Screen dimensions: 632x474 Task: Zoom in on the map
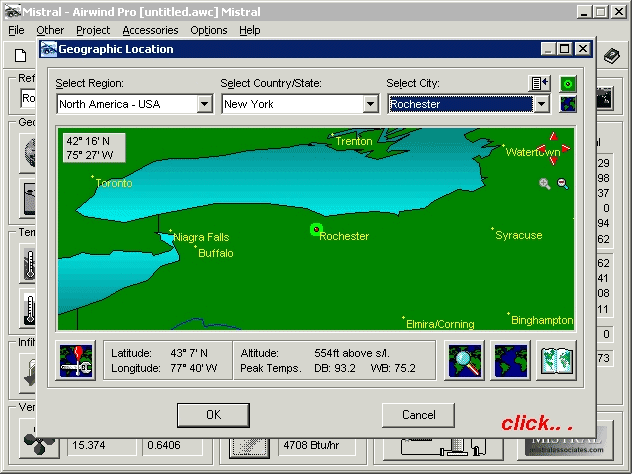pos(545,184)
